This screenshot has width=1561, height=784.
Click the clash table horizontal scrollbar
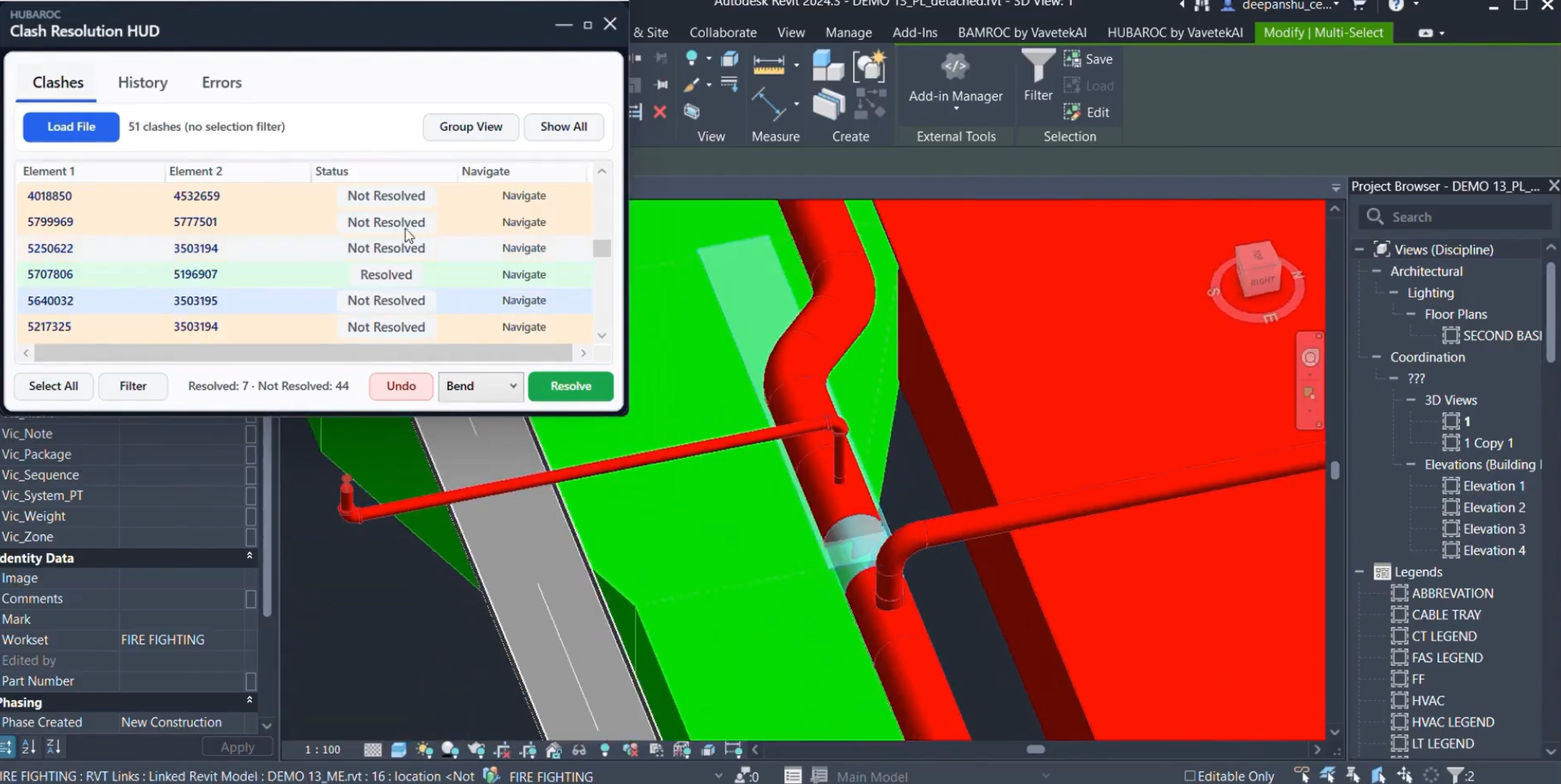[x=303, y=353]
